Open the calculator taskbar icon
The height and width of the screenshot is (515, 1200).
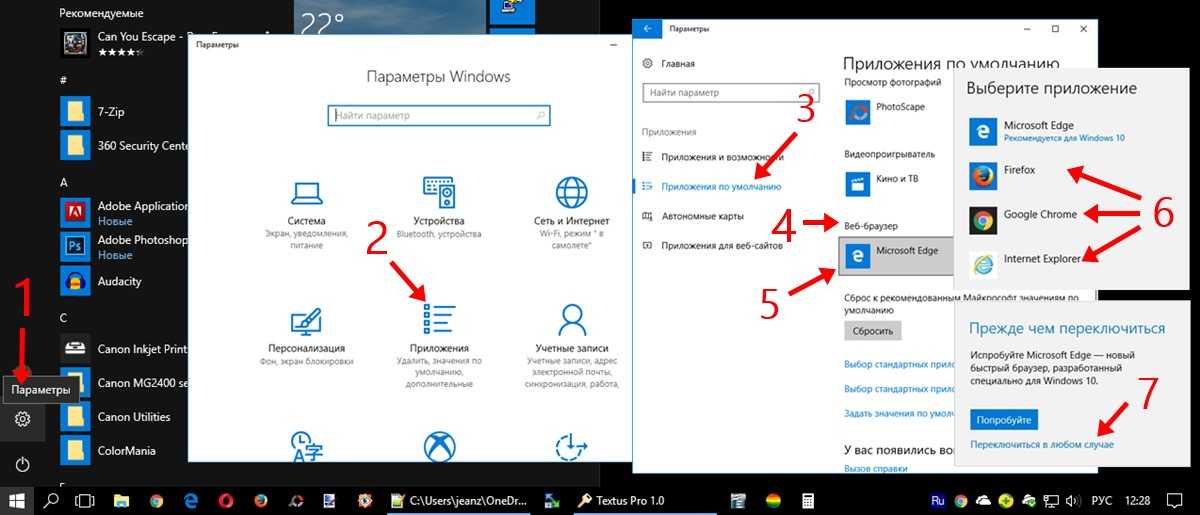pyautogui.click(x=808, y=500)
